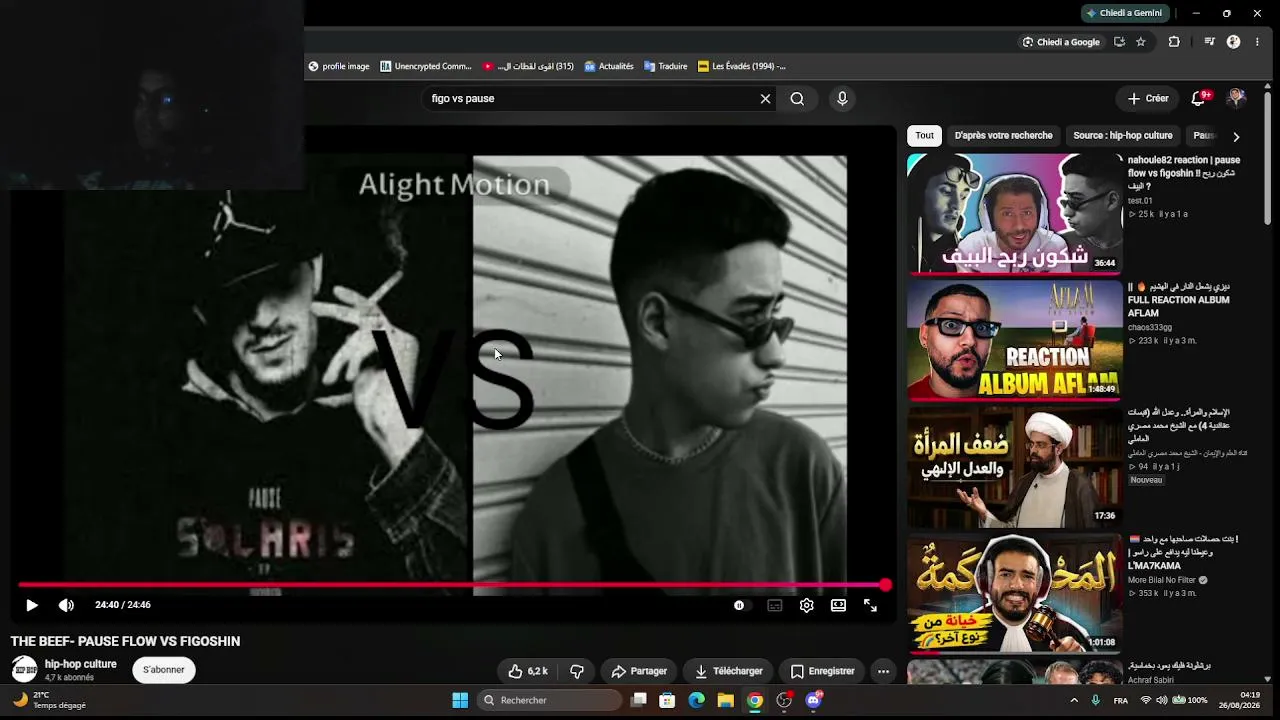Dislike the video with thumbs-down

pos(577,671)
